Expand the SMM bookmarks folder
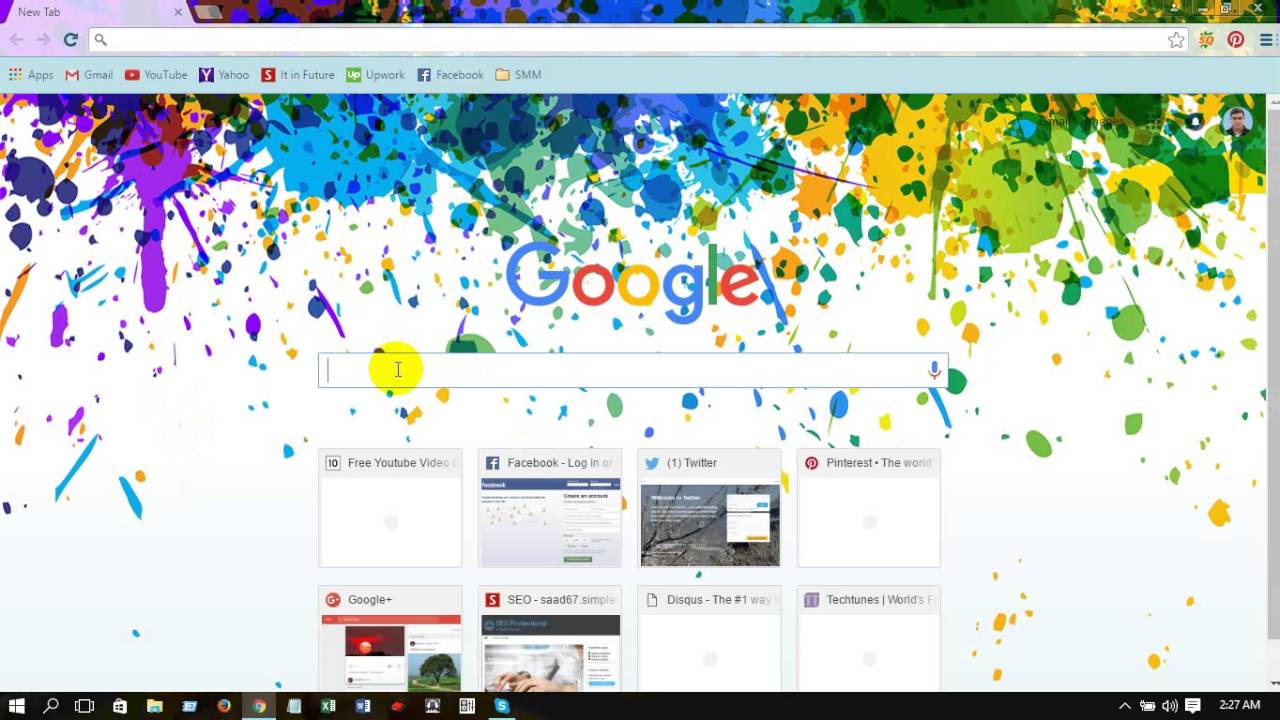 [x=518, y=75]
